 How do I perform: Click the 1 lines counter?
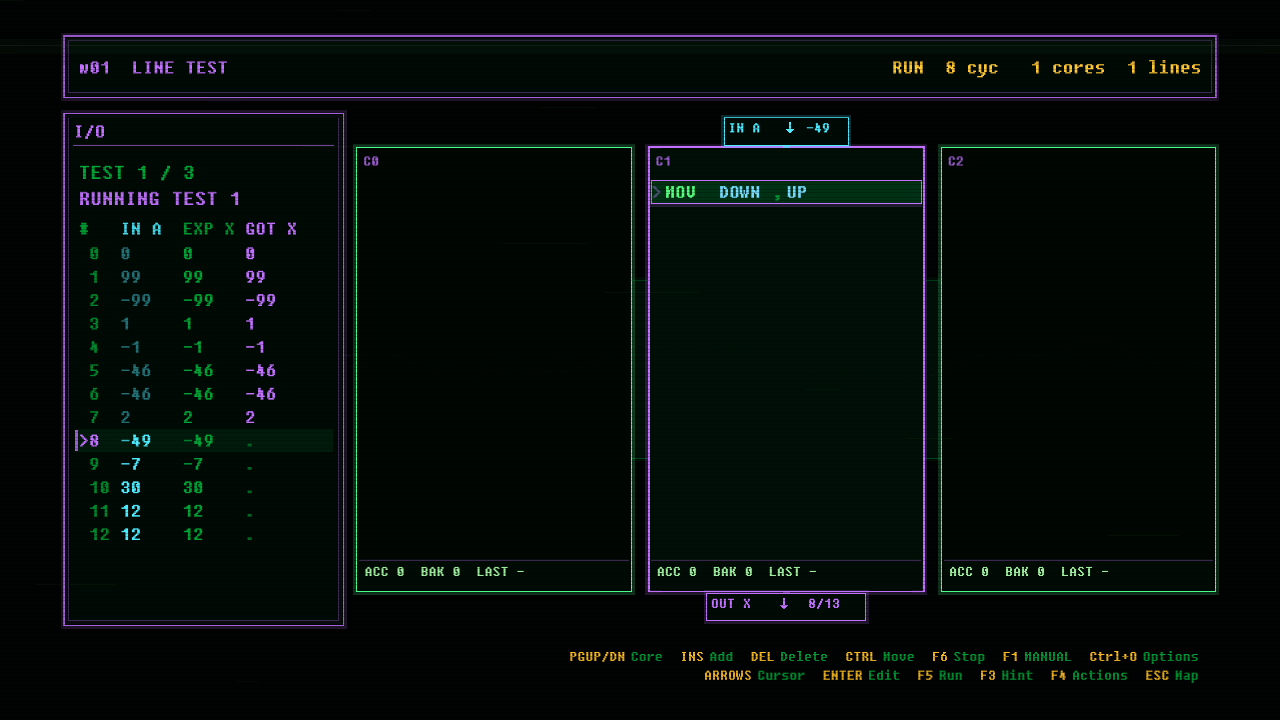[x=1164, y=68]
